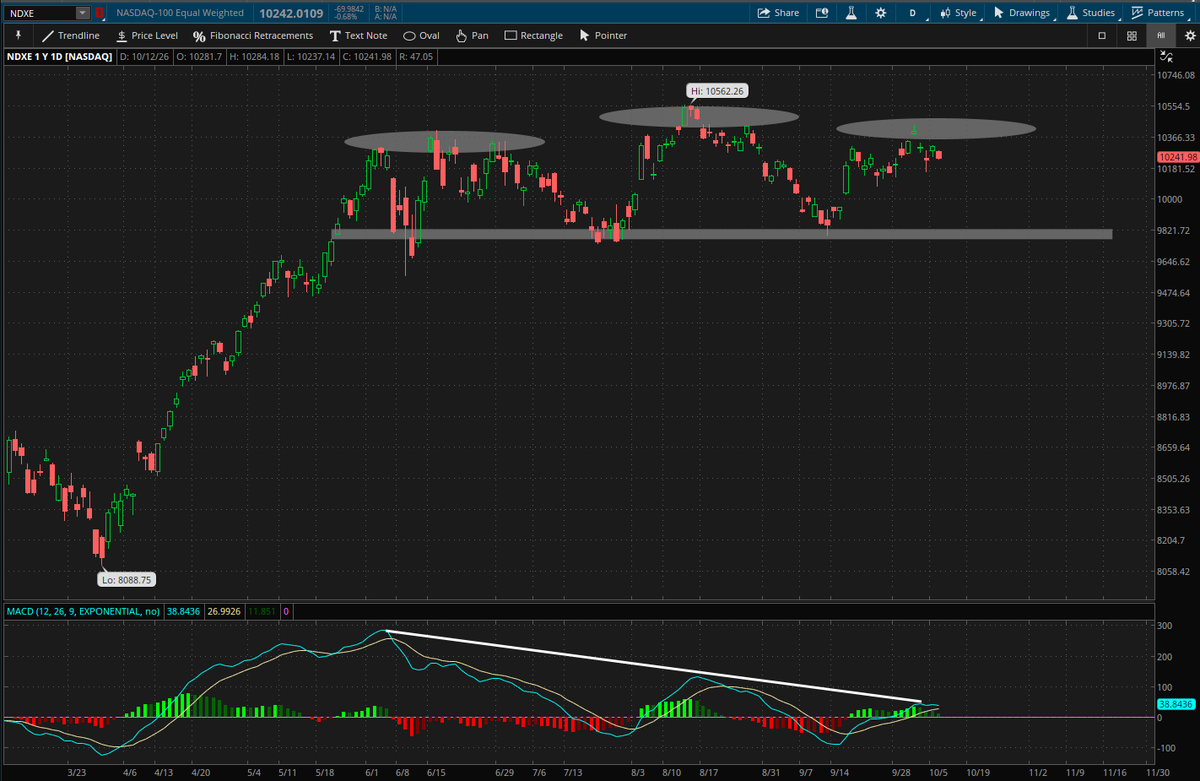This screenshot has height=781, width=1200.
Task: Select the Price Level drawing tool
Action: coord(147,35)
